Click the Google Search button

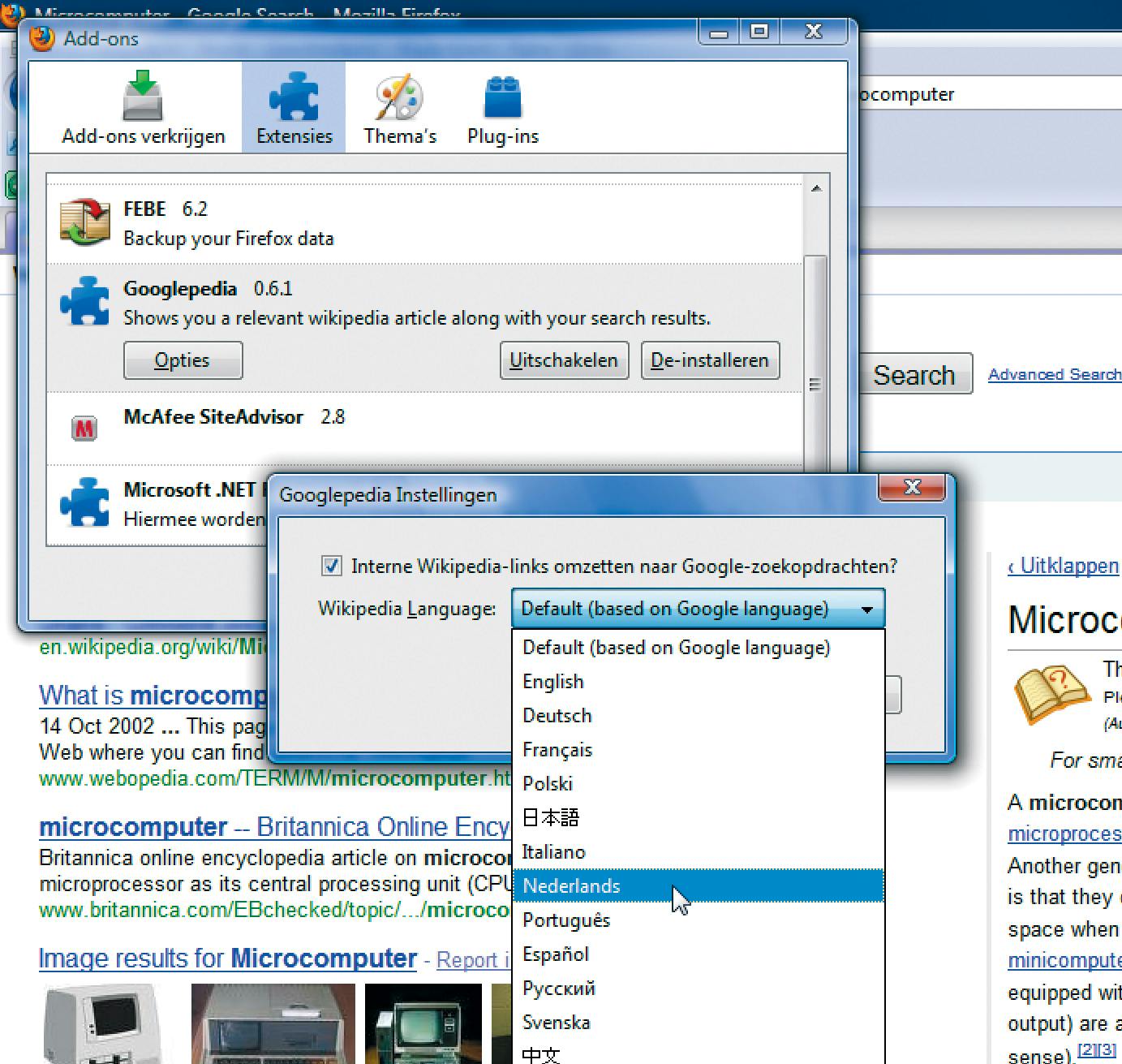915,375
